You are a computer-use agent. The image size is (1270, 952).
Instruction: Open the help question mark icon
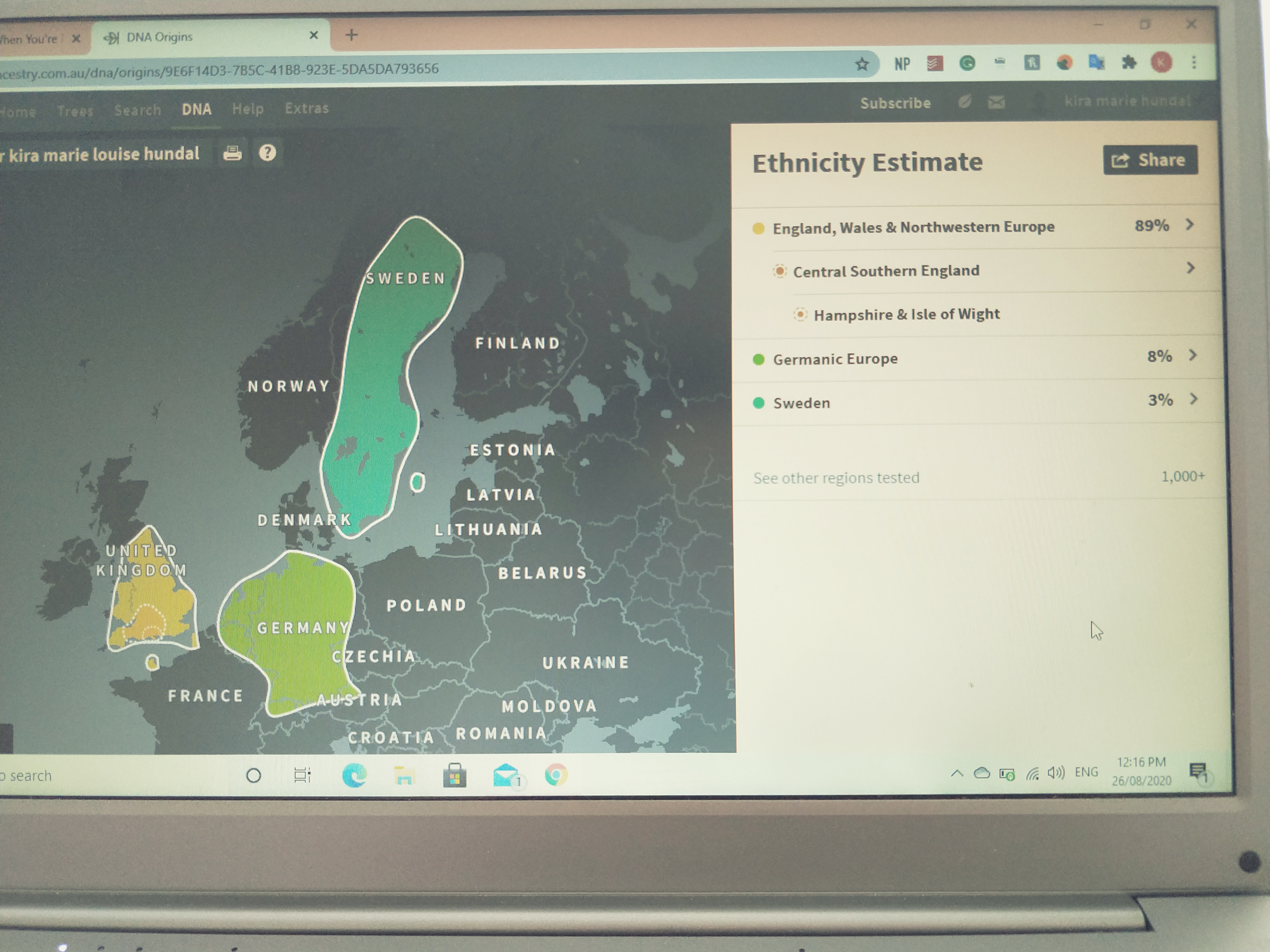point(267,153)
